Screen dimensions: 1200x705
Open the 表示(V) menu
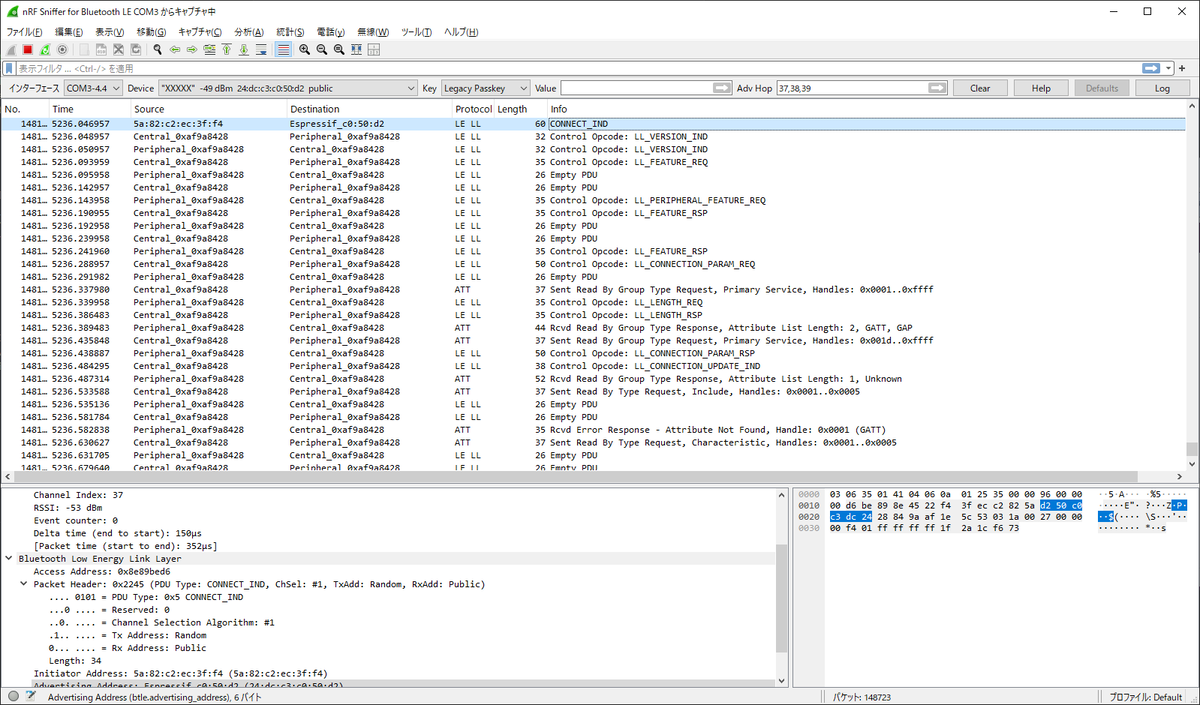point(109,32)
